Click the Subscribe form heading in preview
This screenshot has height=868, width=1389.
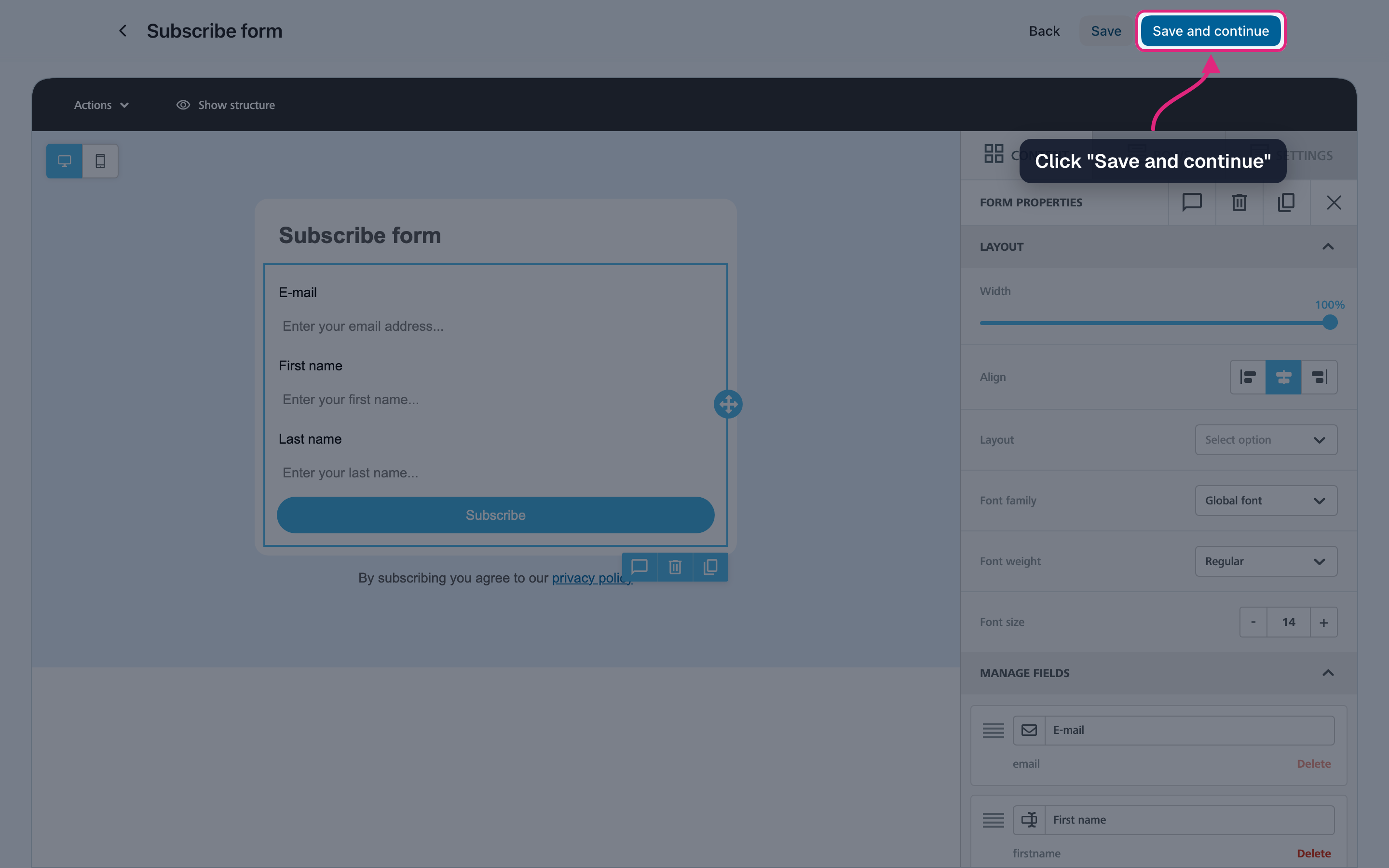coord(360,235)
